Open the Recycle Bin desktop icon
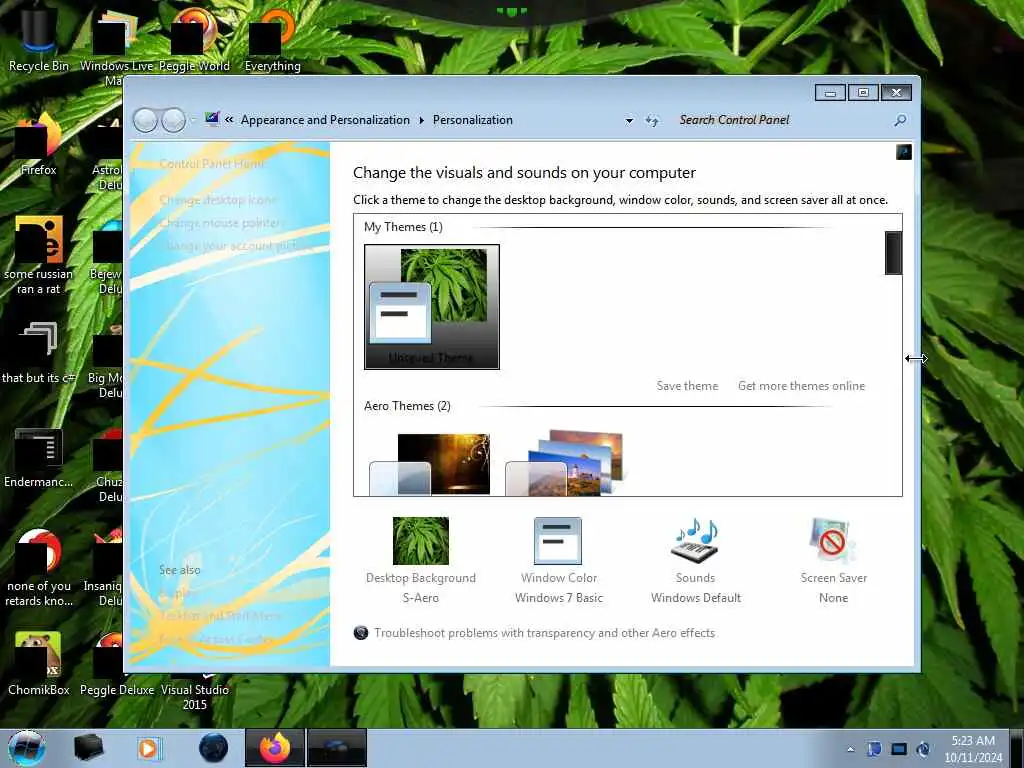 pos(39,38)
